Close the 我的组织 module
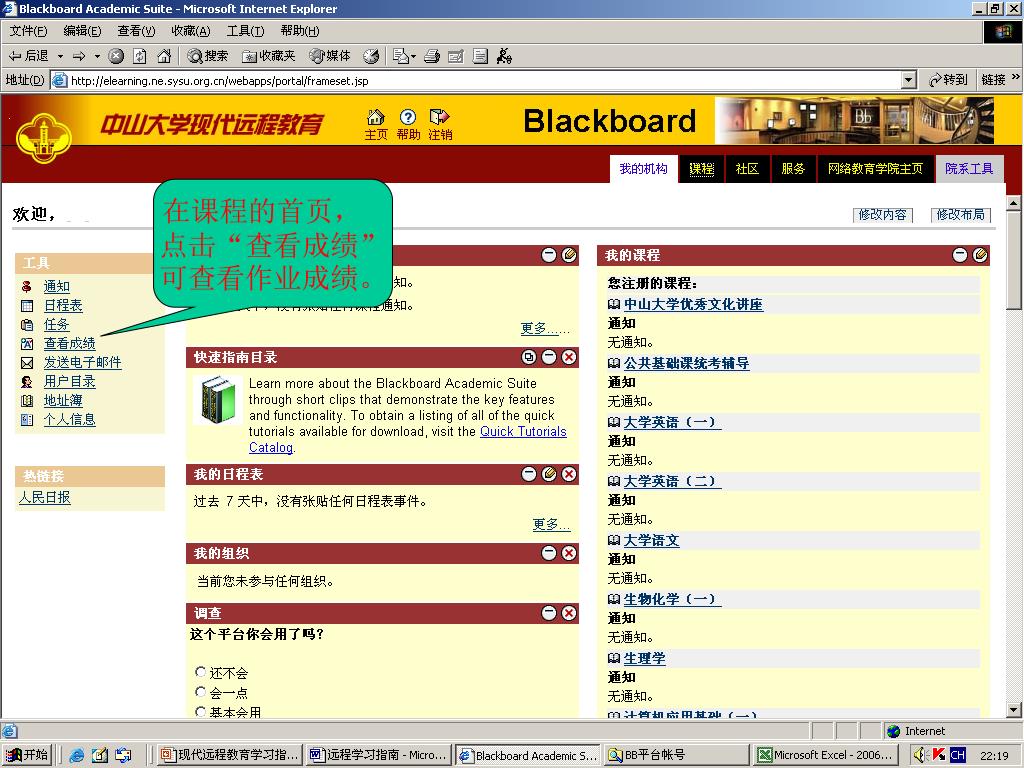This screenshot has width=1024, height=768. [569, 553]
